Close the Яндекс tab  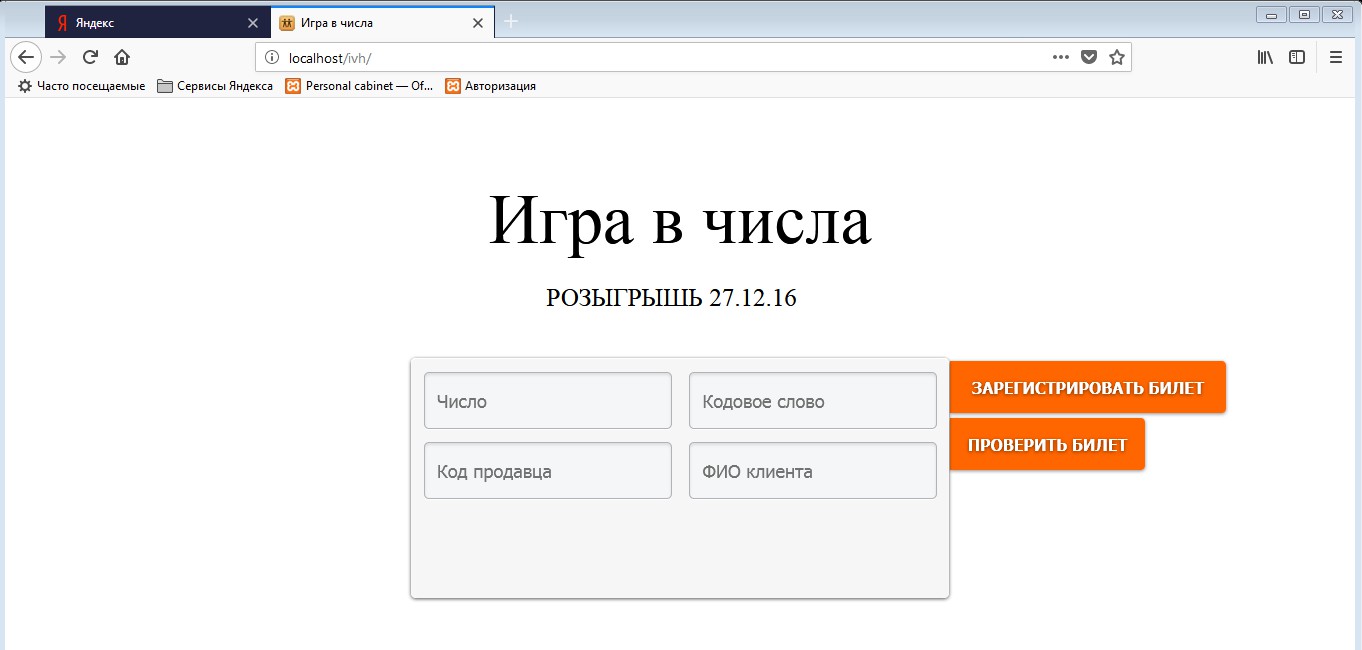tap(253, 22)
